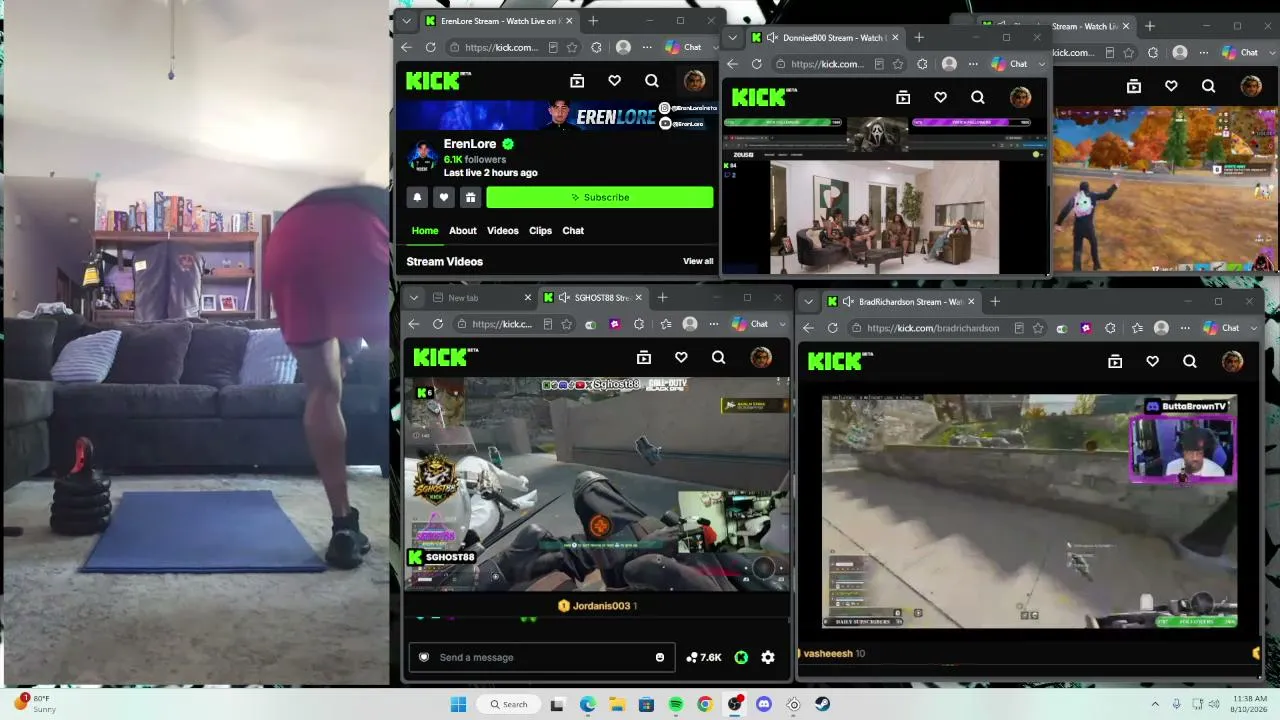Open search in the DonnieeB00 Kick window

(978, 97)
